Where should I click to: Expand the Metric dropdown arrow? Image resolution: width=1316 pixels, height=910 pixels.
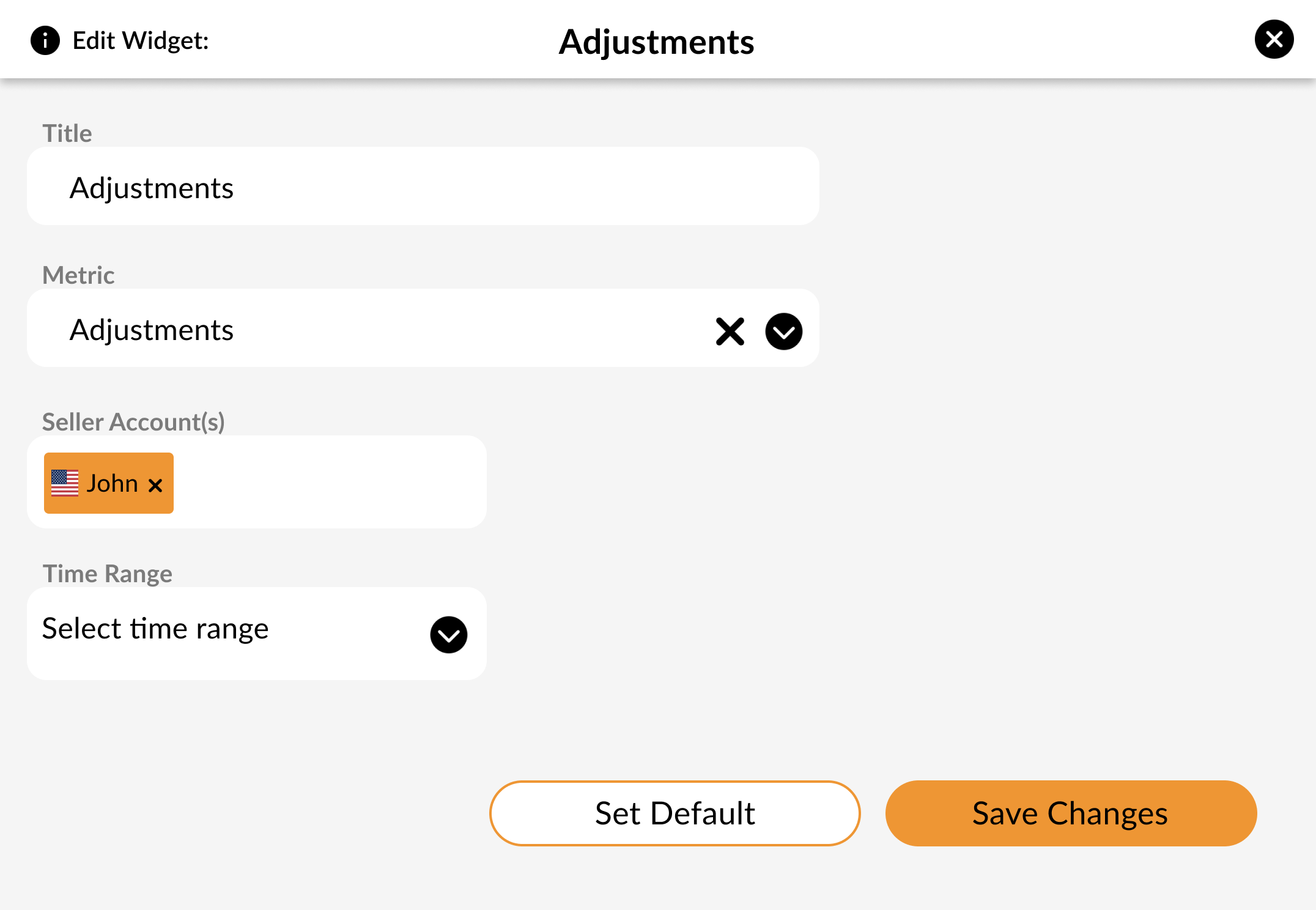(x=784, y=331)
